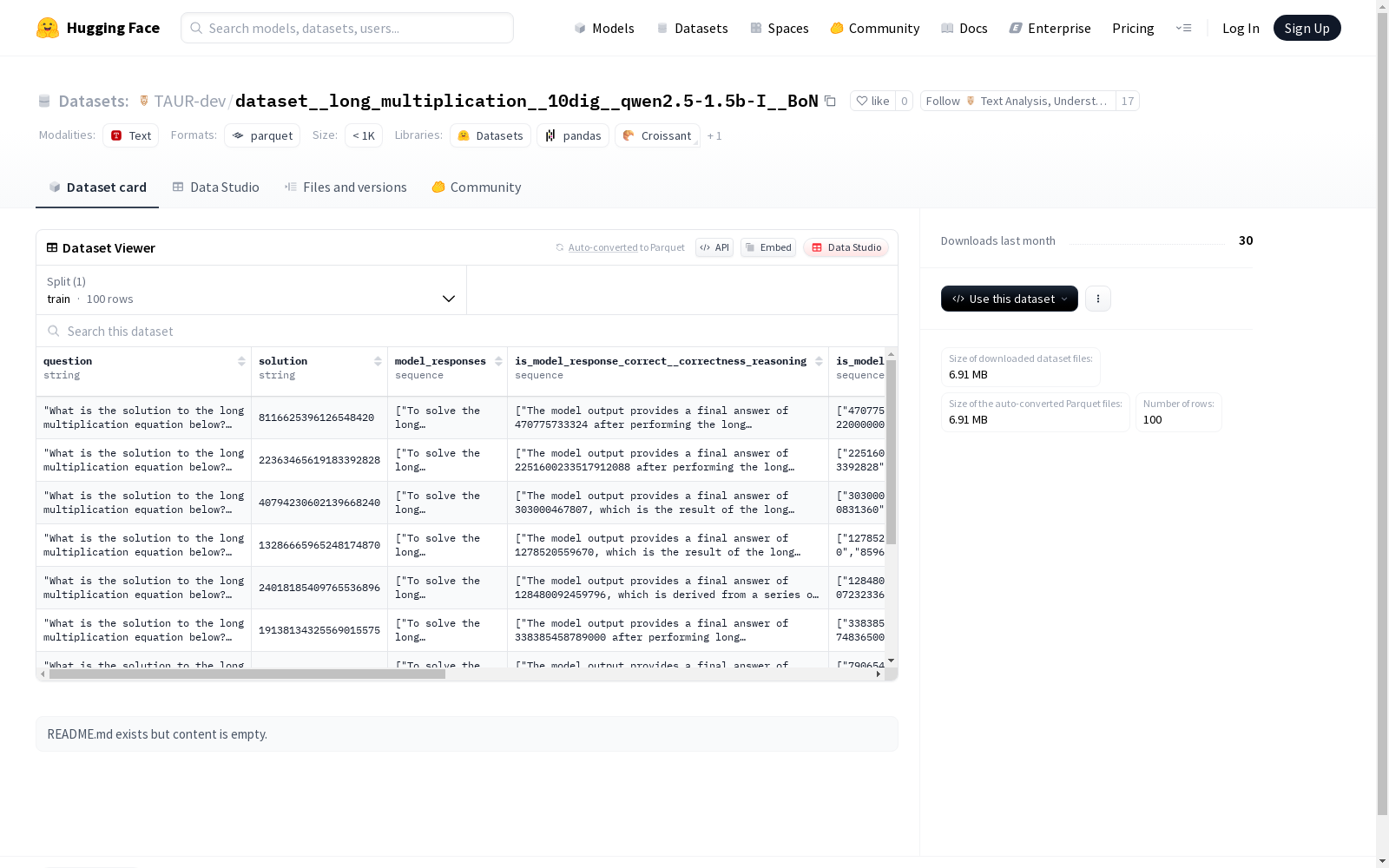Click the Search this dataset field
Screen dimensions: 1389x868
467,331
